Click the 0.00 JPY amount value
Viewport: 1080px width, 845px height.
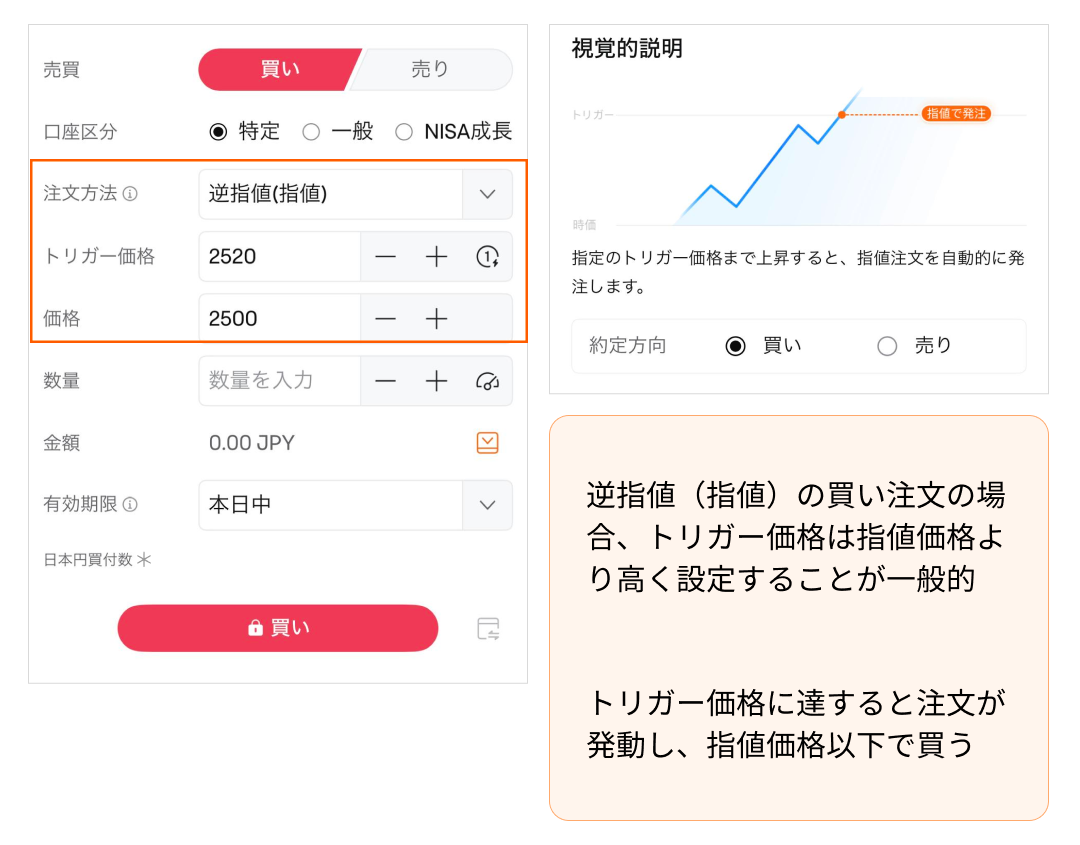tap(251, 443)
